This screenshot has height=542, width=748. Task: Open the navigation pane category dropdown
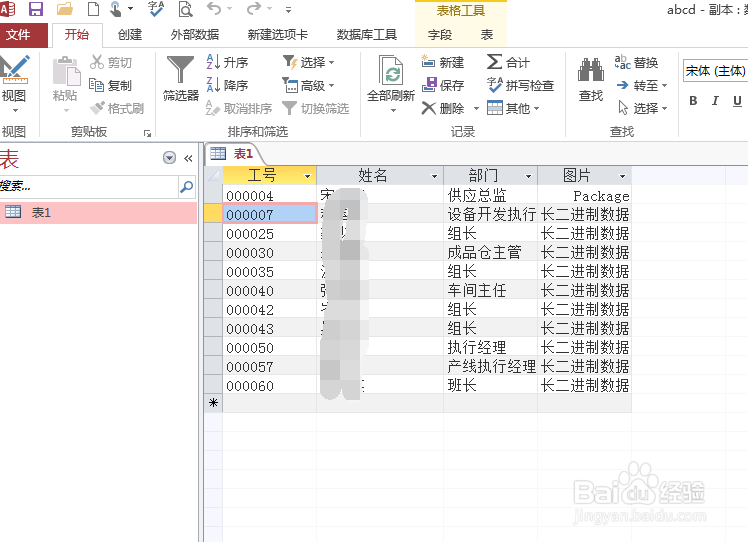(169, 158)
